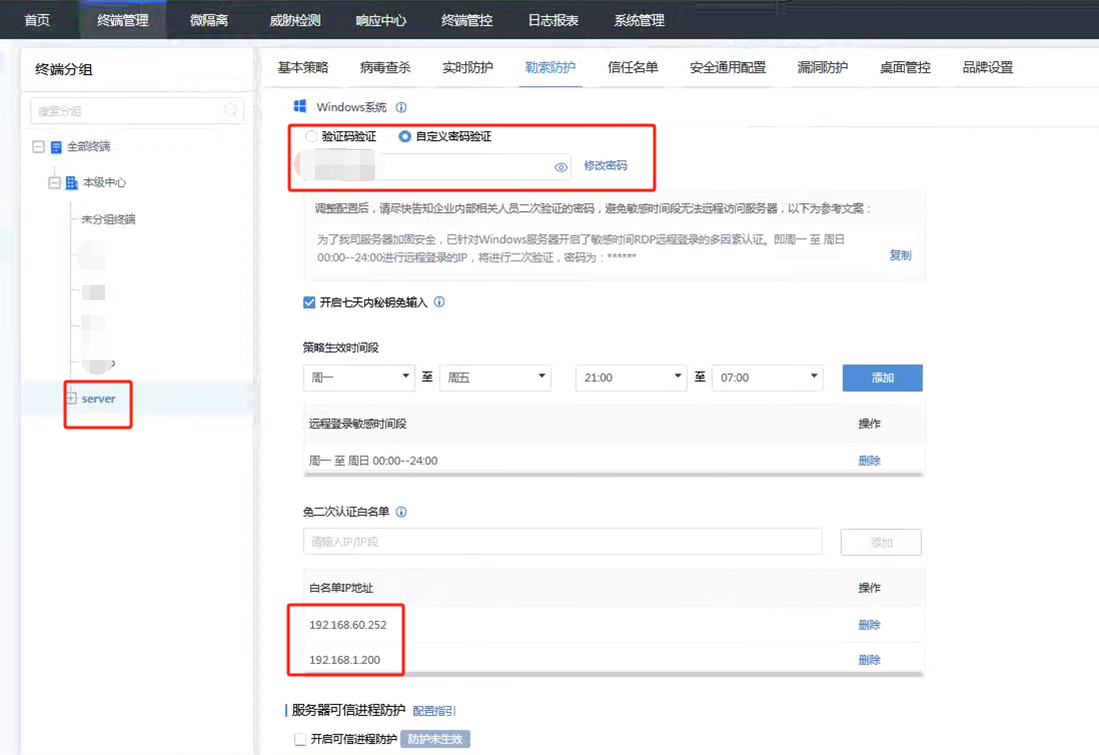The image size is (1099, 755).
Task: Click the info icon next to Windows系统
Action: coord(401,107)
